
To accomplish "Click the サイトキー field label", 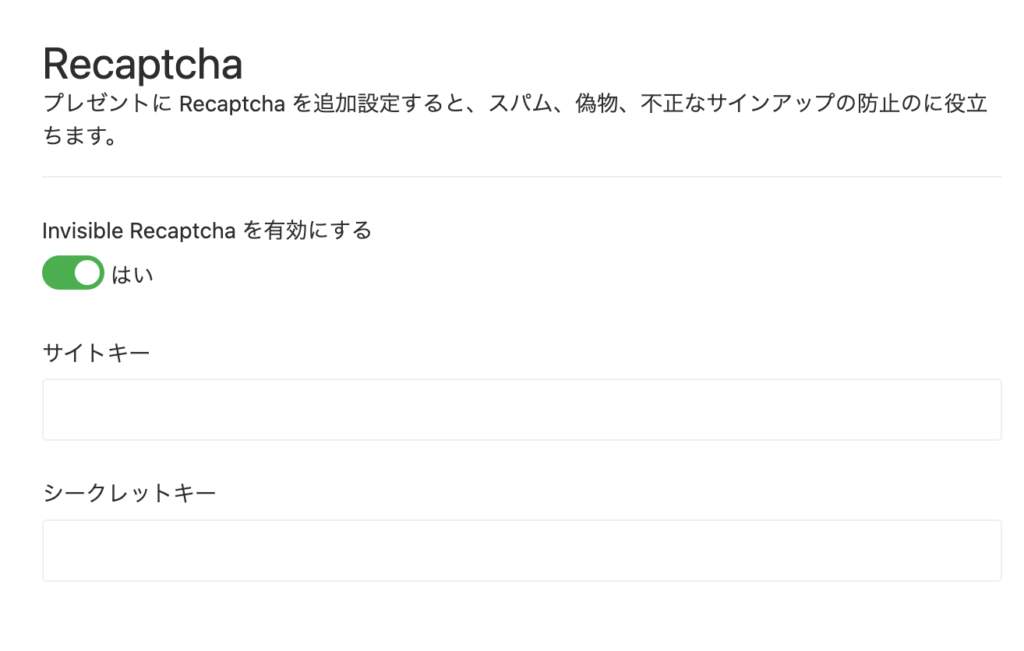I will (96, 353).
